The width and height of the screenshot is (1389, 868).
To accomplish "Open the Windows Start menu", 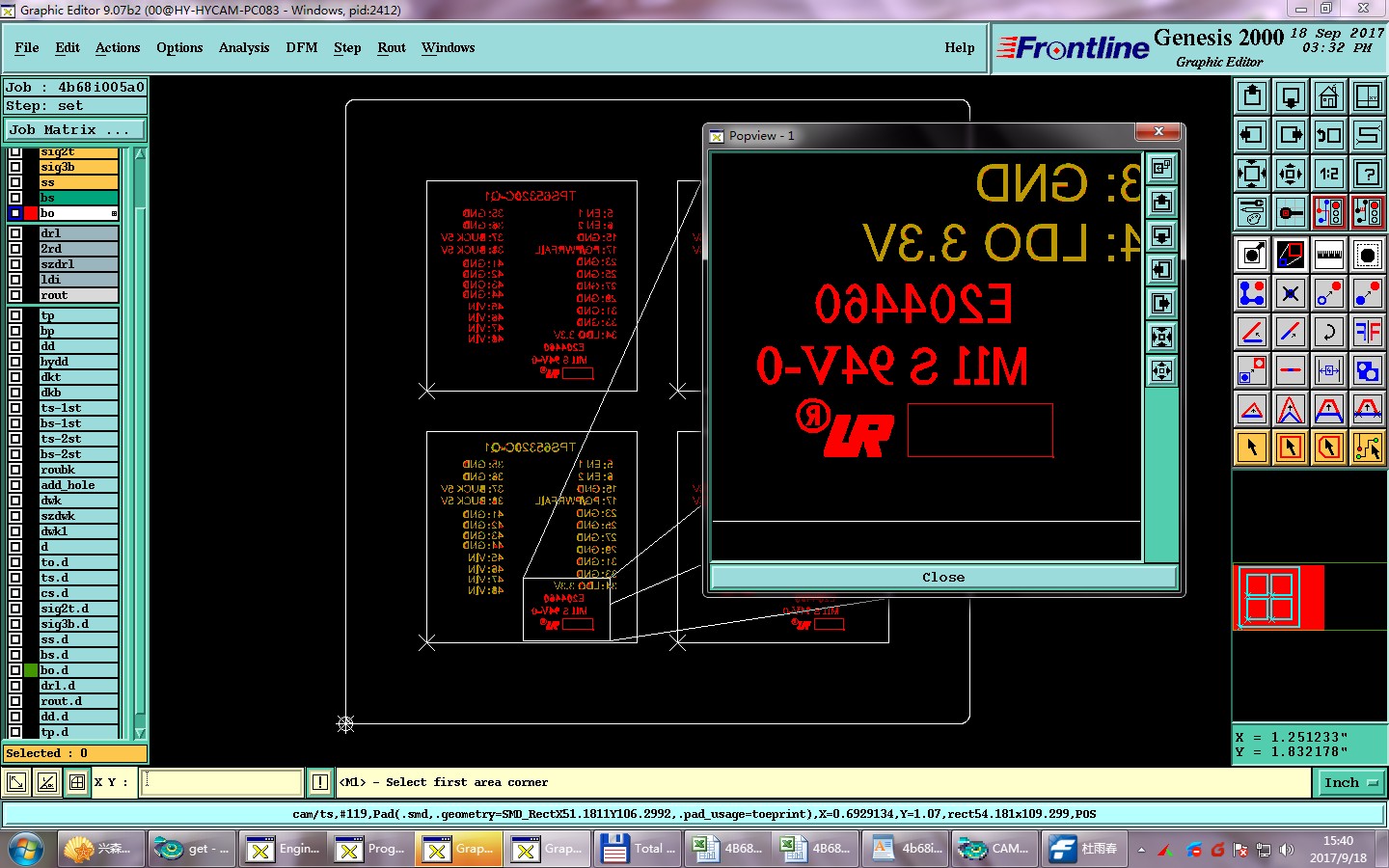I will point(26,850).
